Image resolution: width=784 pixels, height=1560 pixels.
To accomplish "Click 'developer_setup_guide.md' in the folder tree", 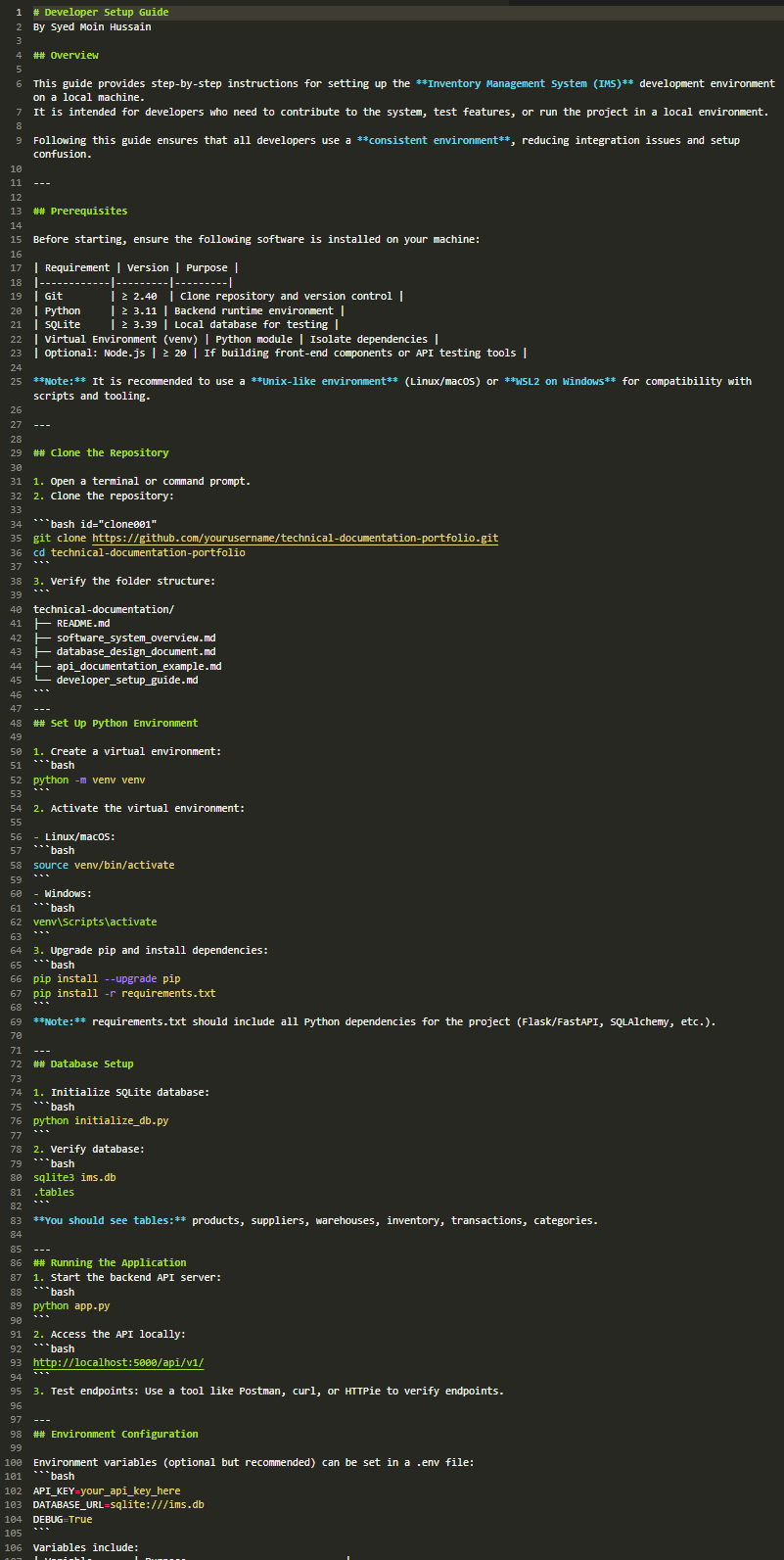I will [127, 680].
